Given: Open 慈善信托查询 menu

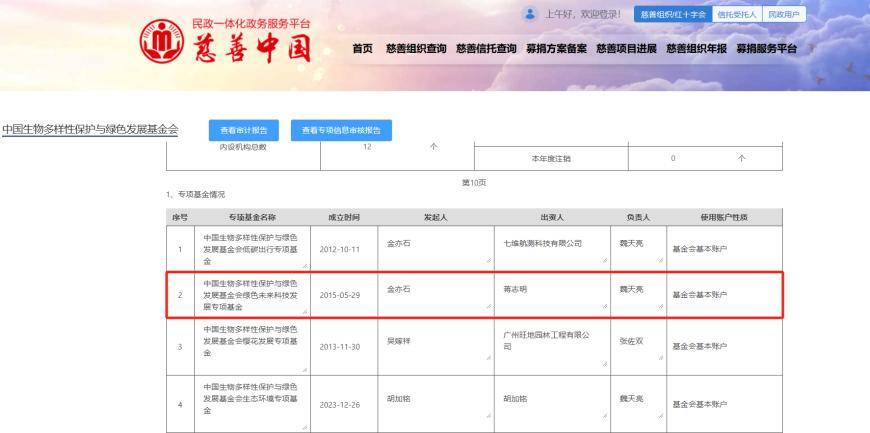Looking at the screenshot, I should pos(486,49).
